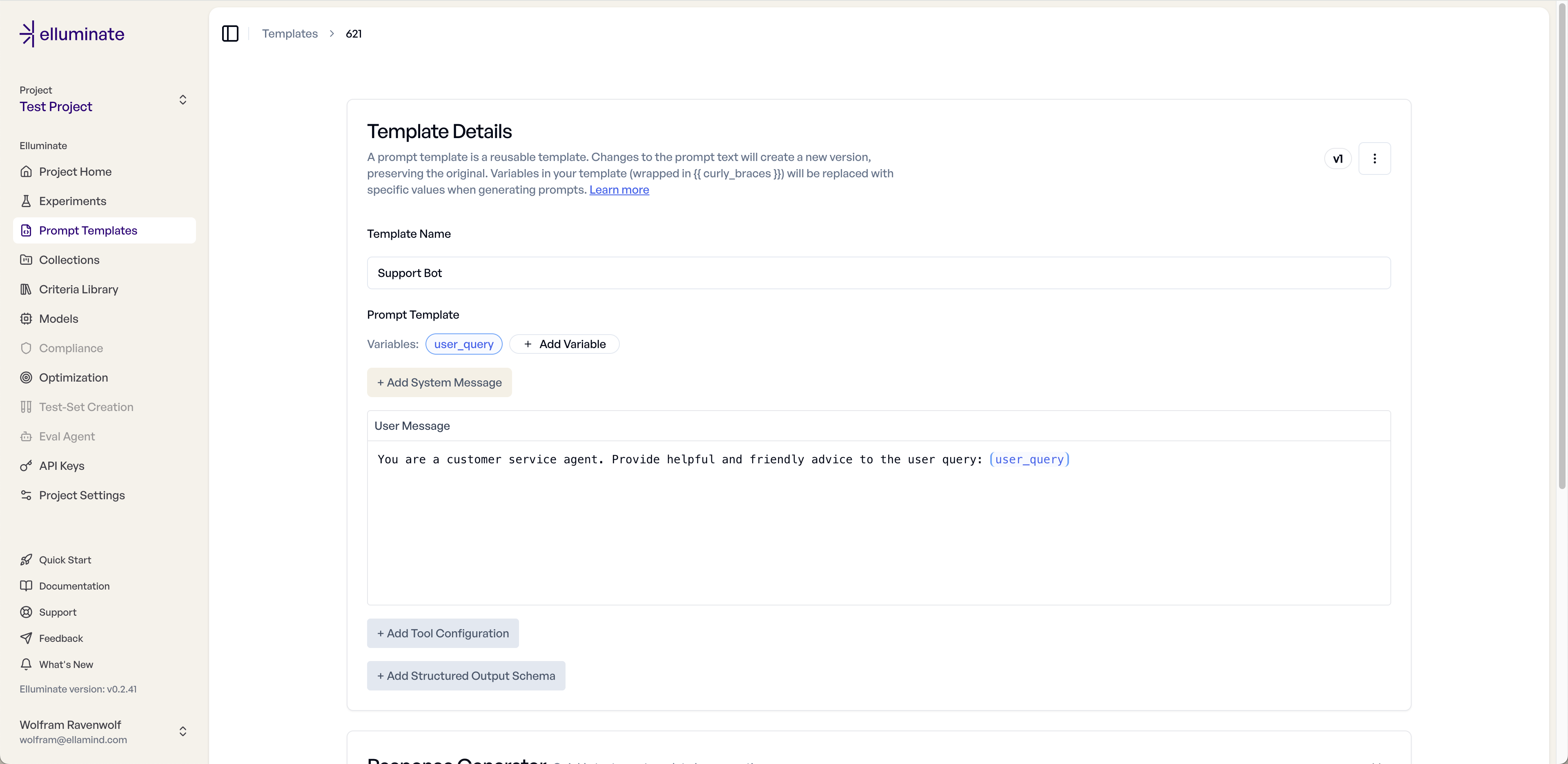This screenshot has width=1568, height=764.
Task: Follow the Learn more link
Action: [x=619, y=190]
